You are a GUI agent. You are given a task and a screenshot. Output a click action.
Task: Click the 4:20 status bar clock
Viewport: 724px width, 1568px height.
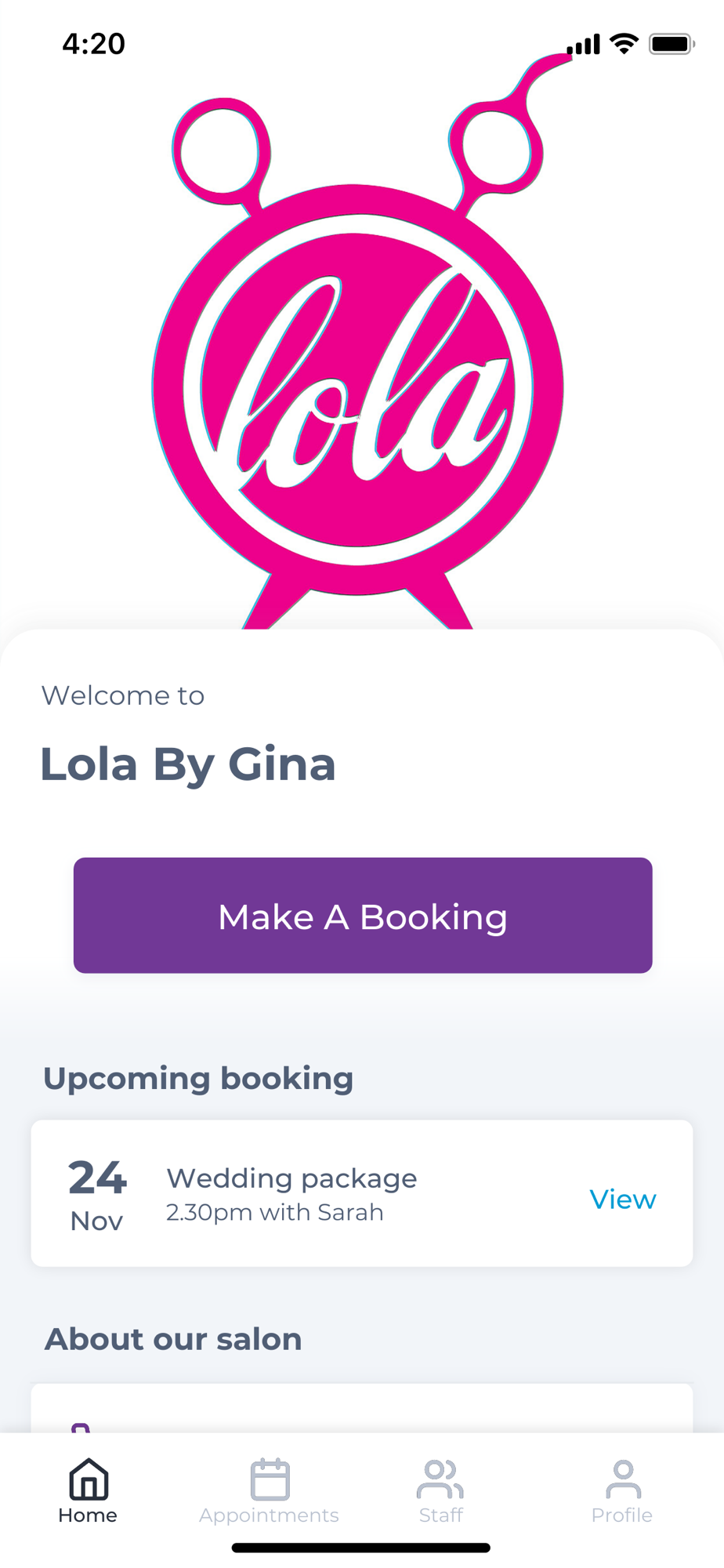(x=94, y=44)
